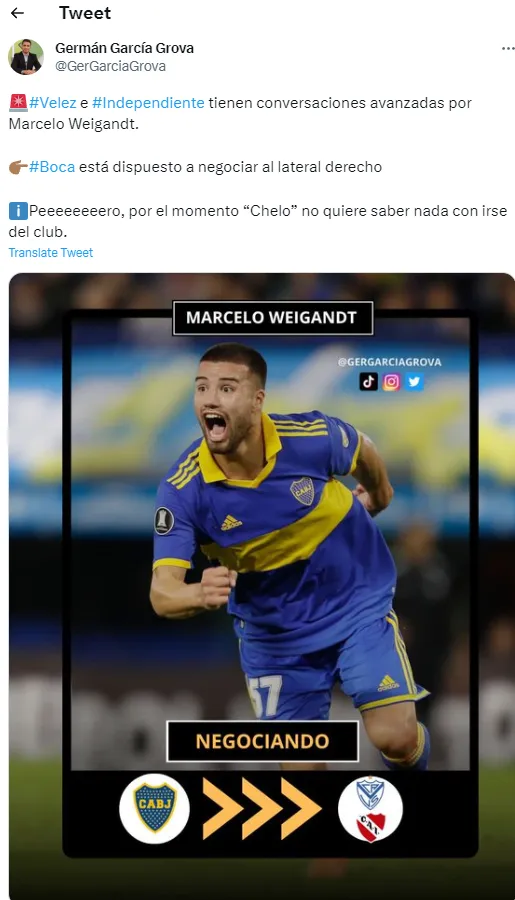The width and height of the screenshot is (515, 900).
Task: Click the orange triple chevron arrows
Action: tap(261, 808)
